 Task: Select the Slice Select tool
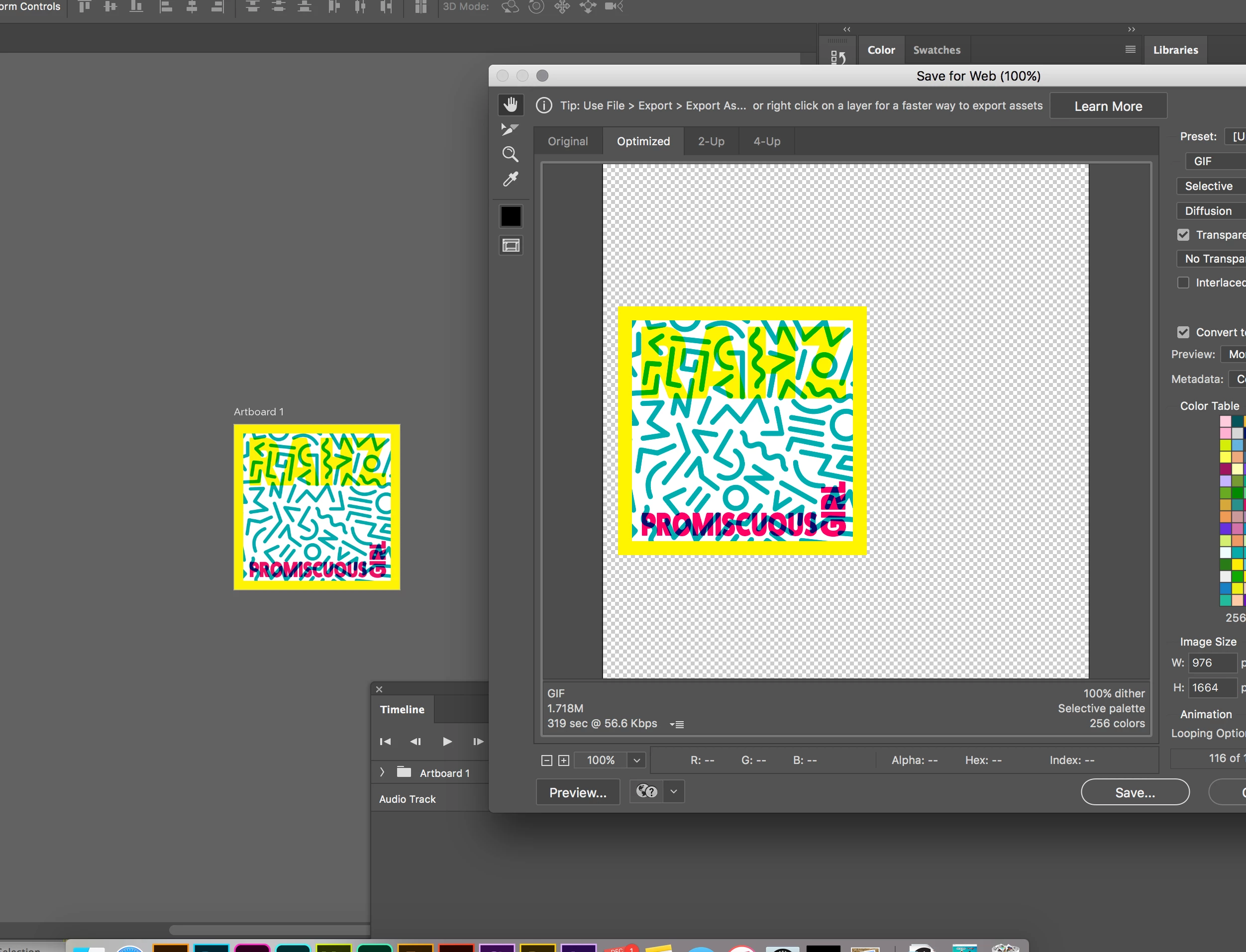click(510, 130)
